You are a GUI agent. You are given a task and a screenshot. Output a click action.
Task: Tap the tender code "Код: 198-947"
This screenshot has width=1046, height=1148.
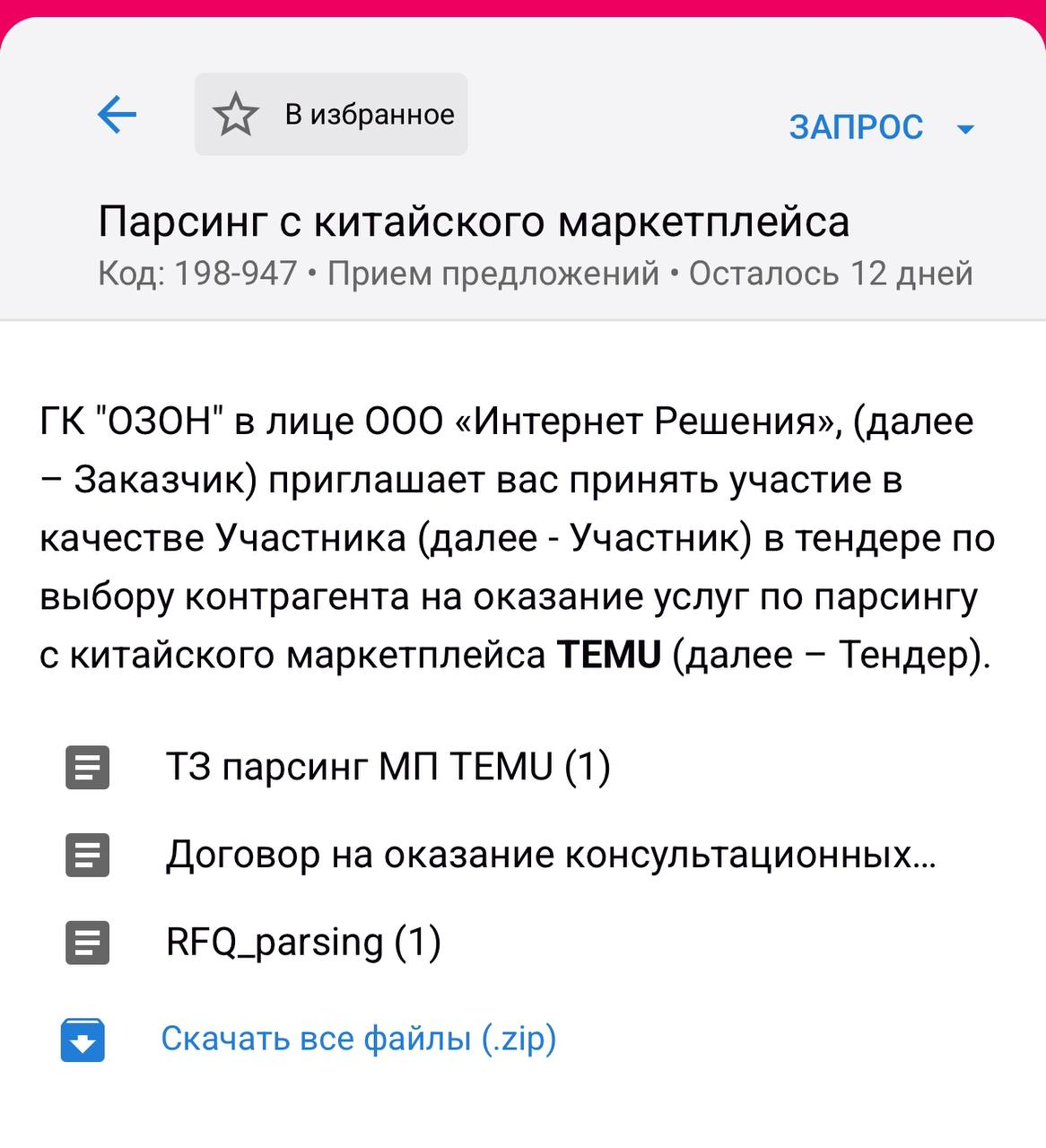(197, 273)
